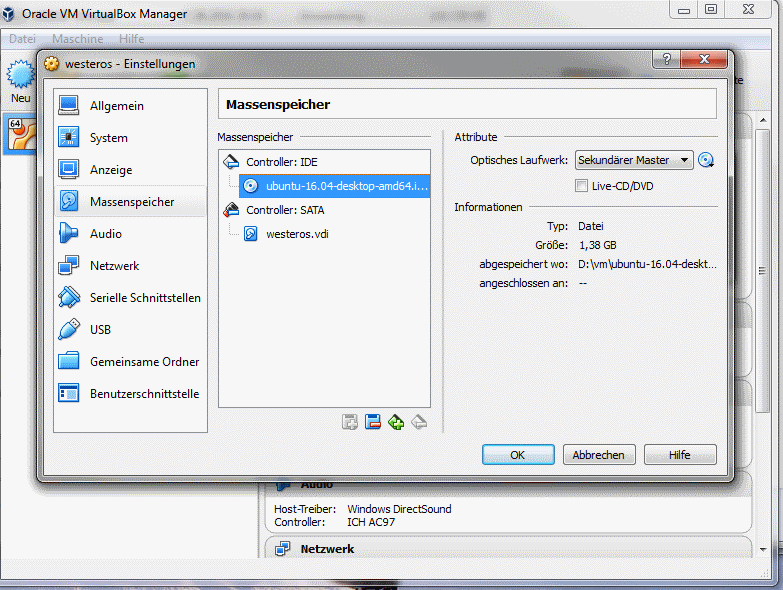Click the Anzeige display icon
Image resolution: width=783 pixels, height=590 pixels.
tap(68, 169)
